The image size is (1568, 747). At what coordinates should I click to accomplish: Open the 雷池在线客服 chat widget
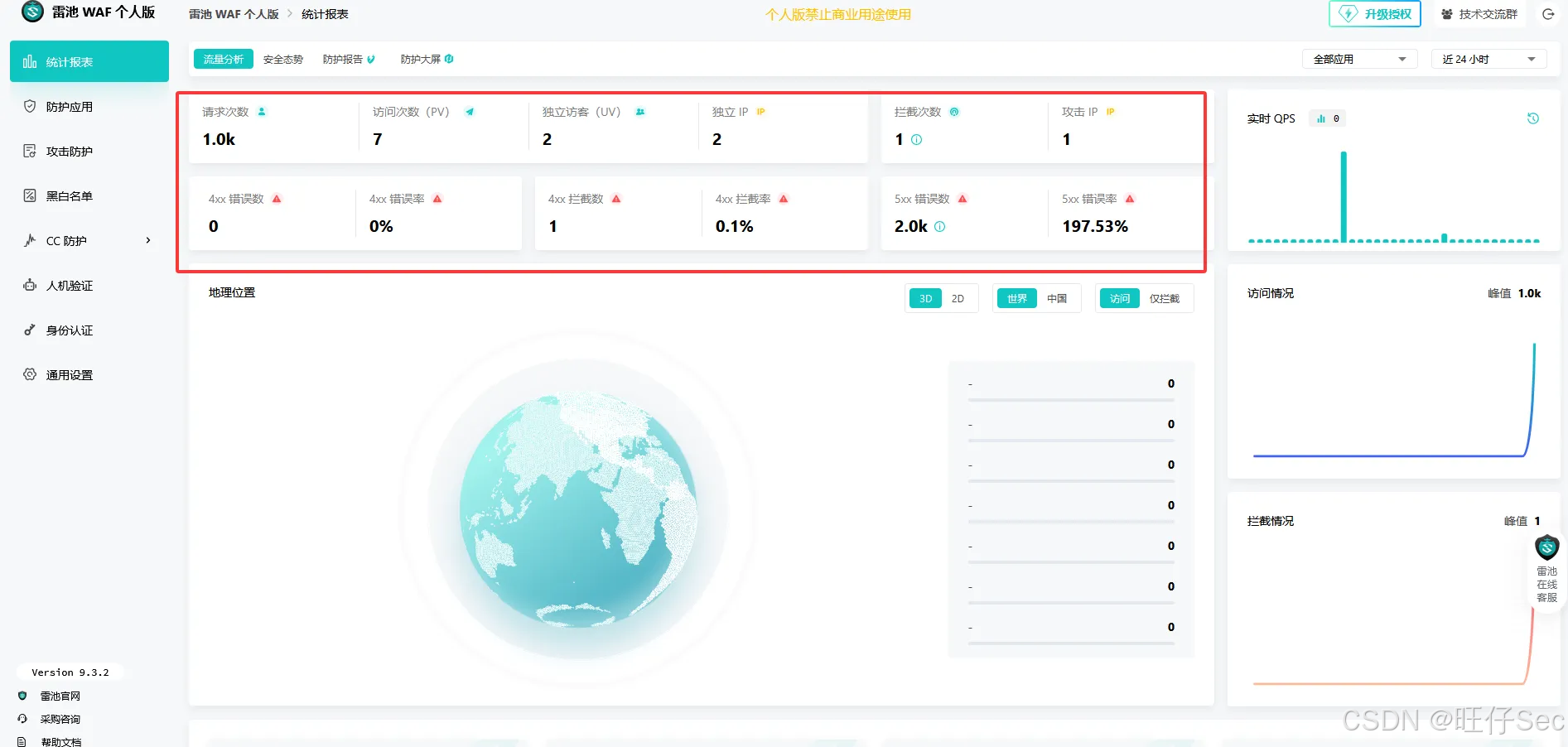pos(1546,571)
